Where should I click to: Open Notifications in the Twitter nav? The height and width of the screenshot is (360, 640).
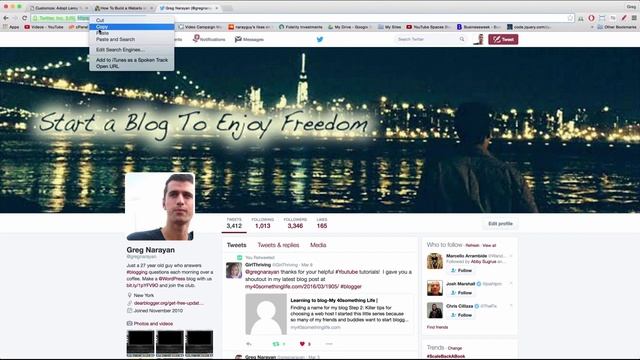coord(209,39)
